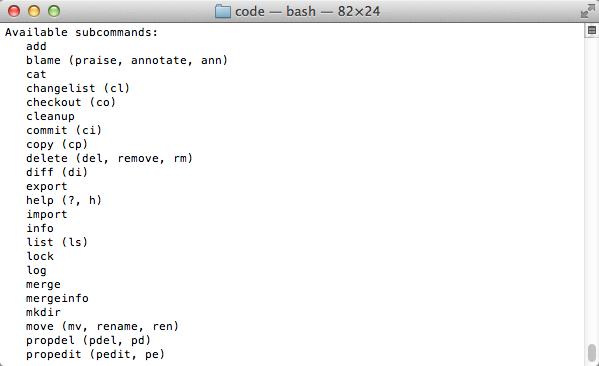Viewport: 599px width, 366px height.
Task: Click the 'changelist (cl)' line
Action: (78, 88)
